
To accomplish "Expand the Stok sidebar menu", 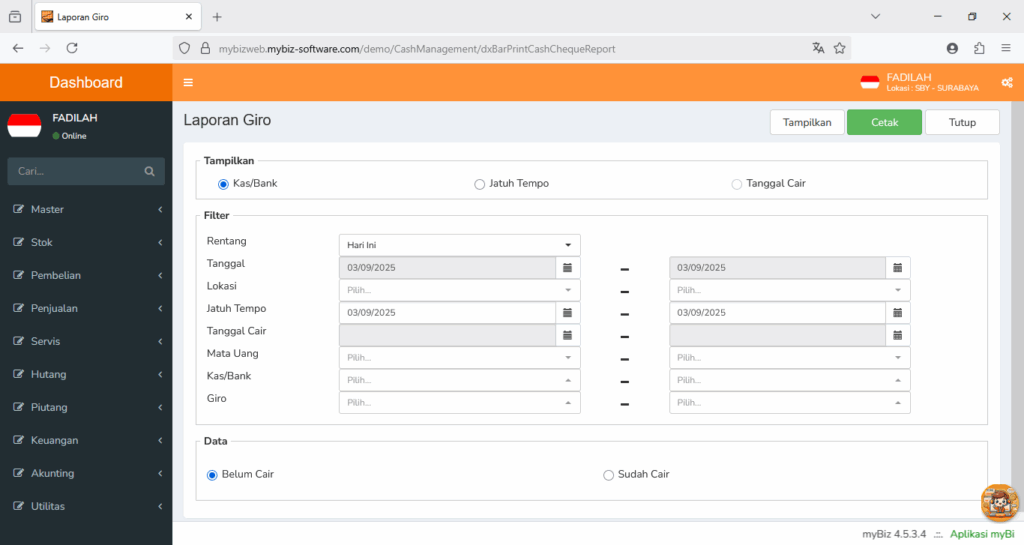I will point(86,242).
